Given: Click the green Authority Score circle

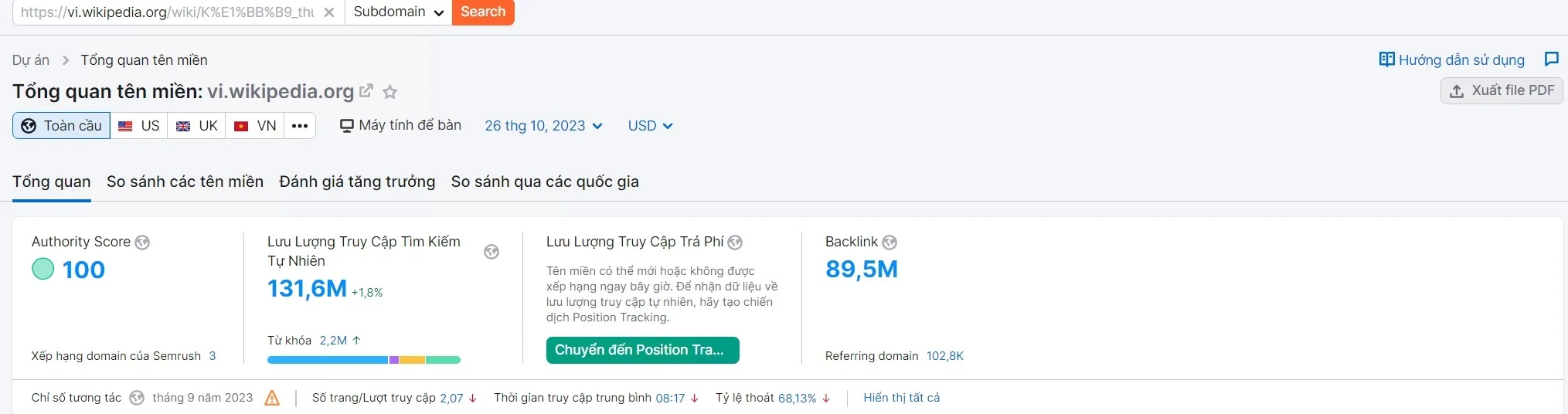Looking at the screenshot, I should (43, 269).
